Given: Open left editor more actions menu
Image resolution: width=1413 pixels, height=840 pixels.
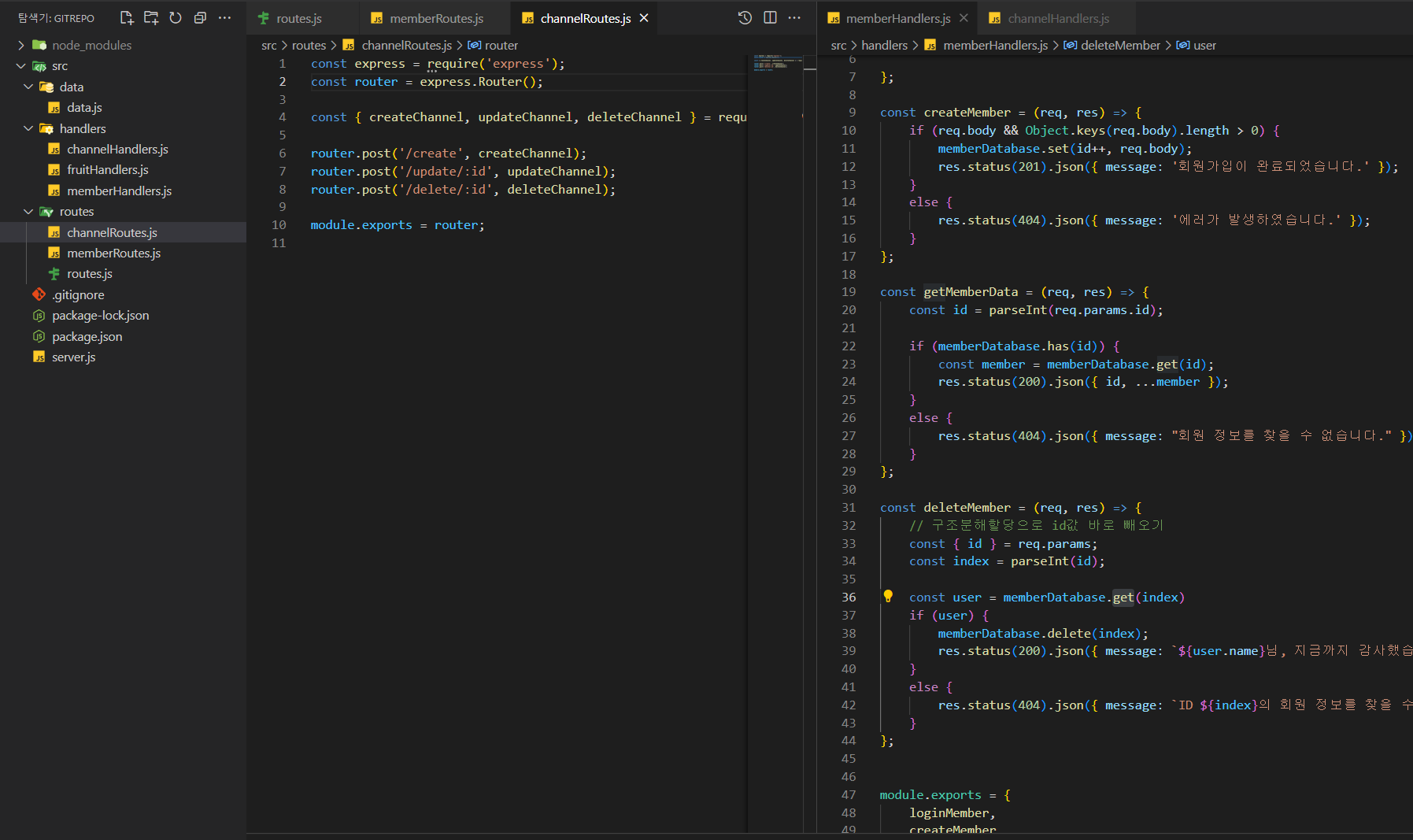Looking at the screenshot, I should [794, 17].
